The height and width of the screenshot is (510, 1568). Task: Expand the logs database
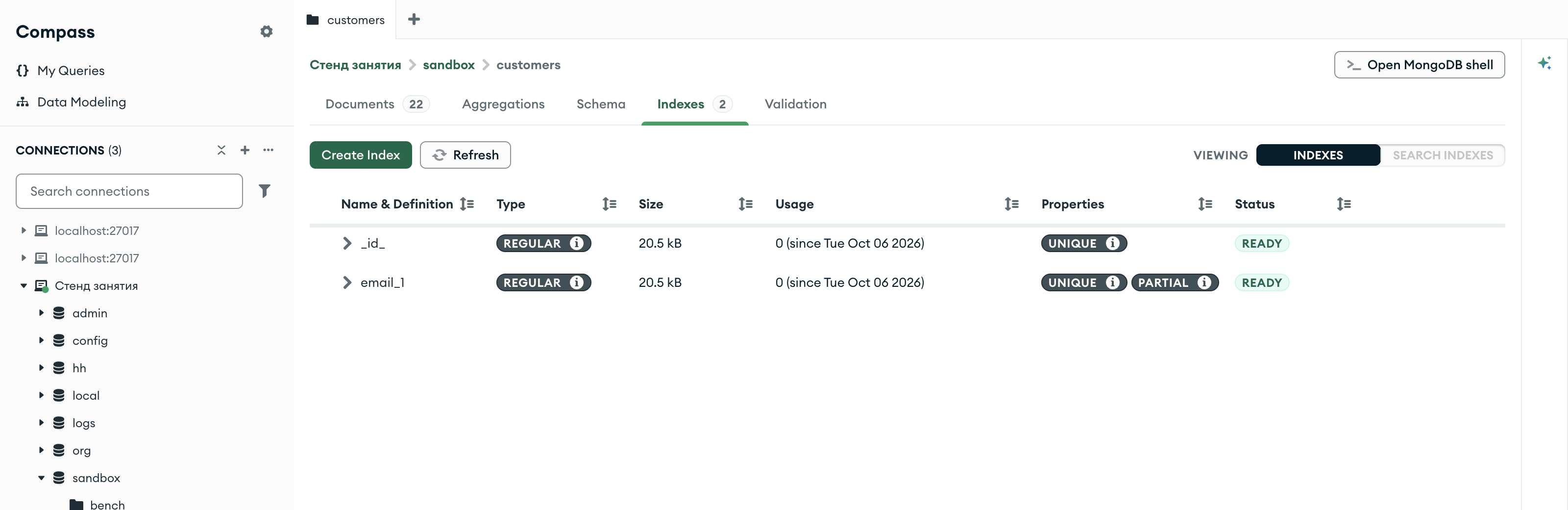click(x=41, y=423)
